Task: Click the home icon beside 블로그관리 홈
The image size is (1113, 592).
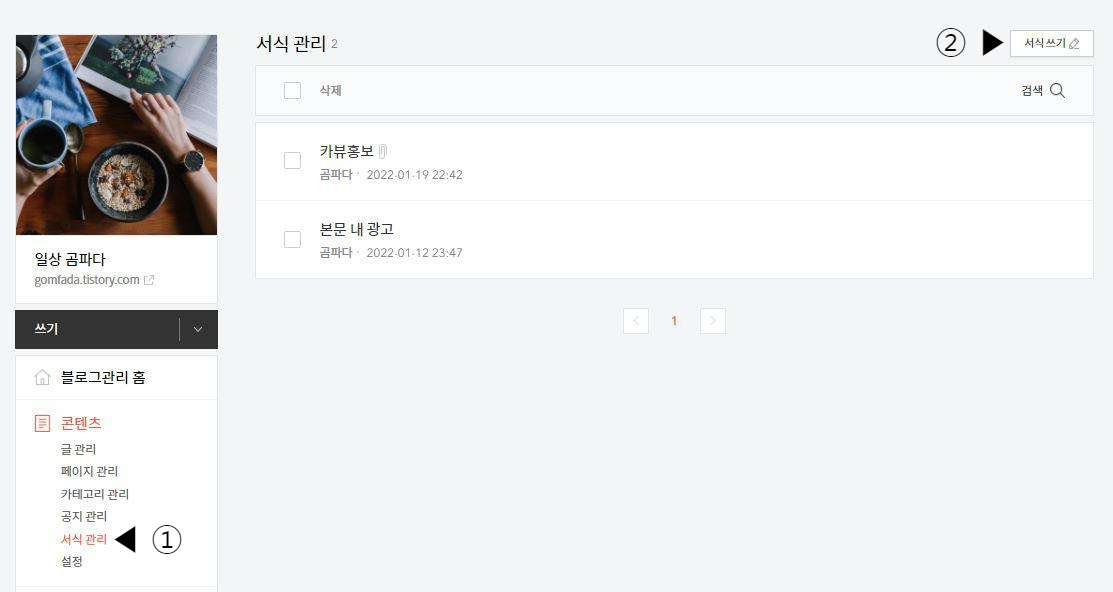Action: pyautogui.click(x=41, y=377)
